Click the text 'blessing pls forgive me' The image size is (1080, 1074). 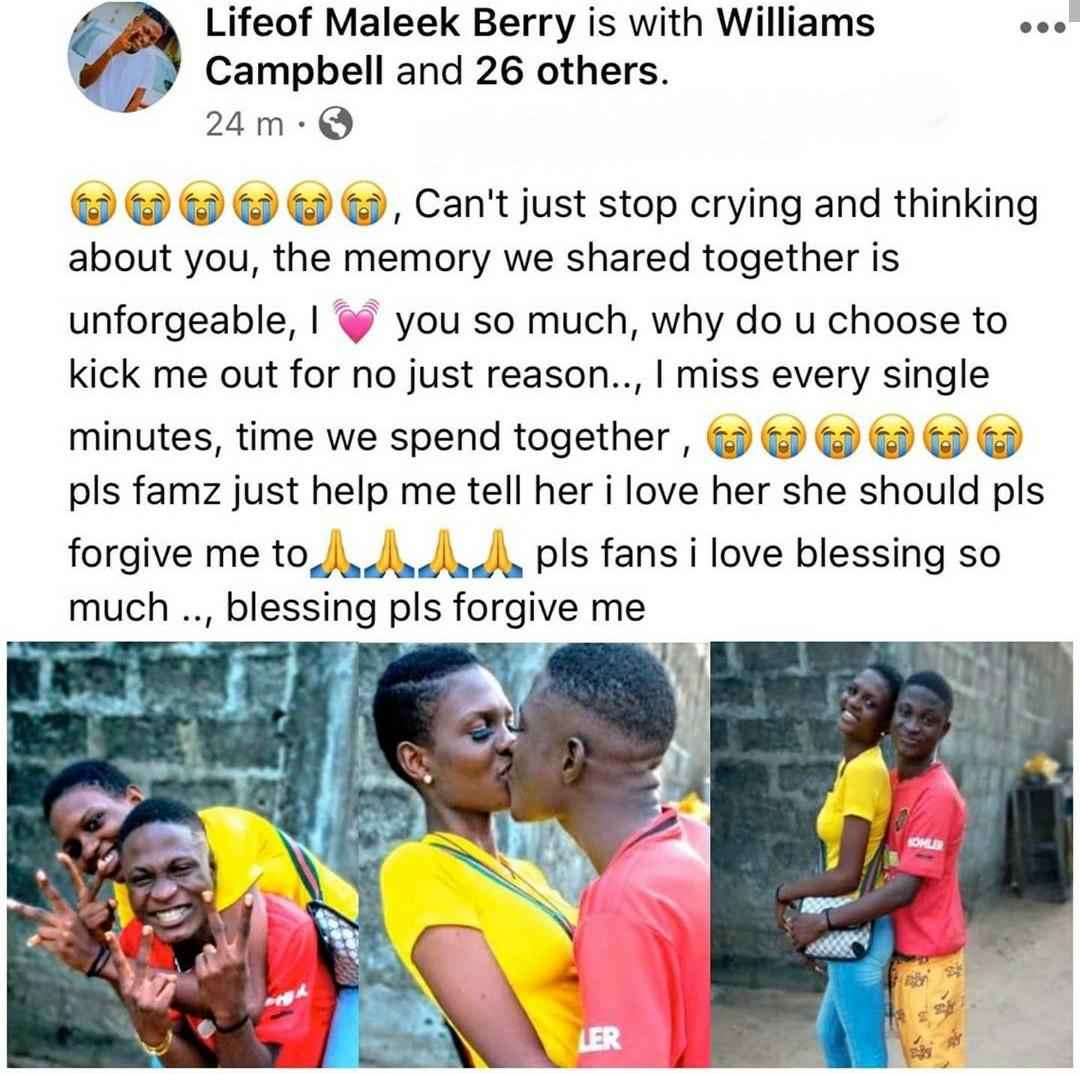pos(435,608)
